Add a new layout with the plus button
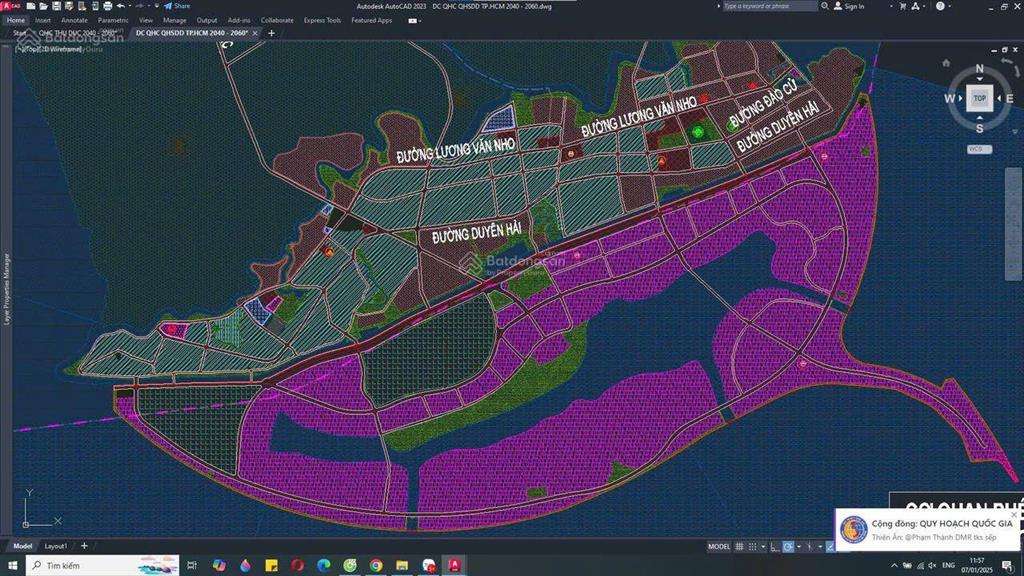Viewport: 1024px width, 576px height. pos(84,546)
